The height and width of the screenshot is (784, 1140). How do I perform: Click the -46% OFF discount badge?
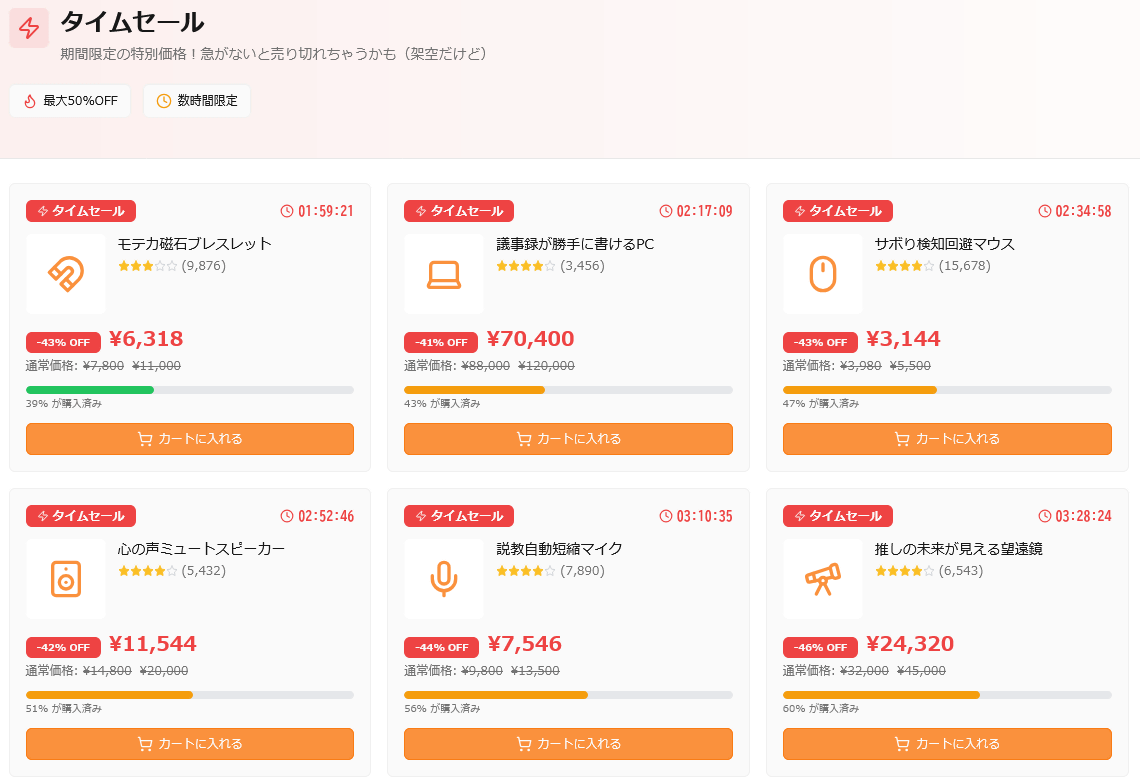pyautogui.click(x=821, y=647)
